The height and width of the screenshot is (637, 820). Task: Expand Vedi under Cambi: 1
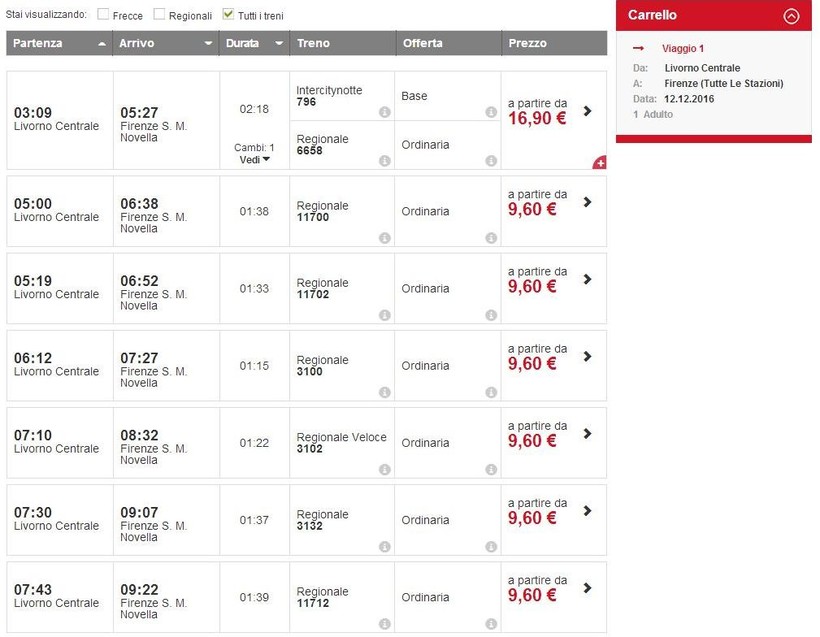[255, 160]
